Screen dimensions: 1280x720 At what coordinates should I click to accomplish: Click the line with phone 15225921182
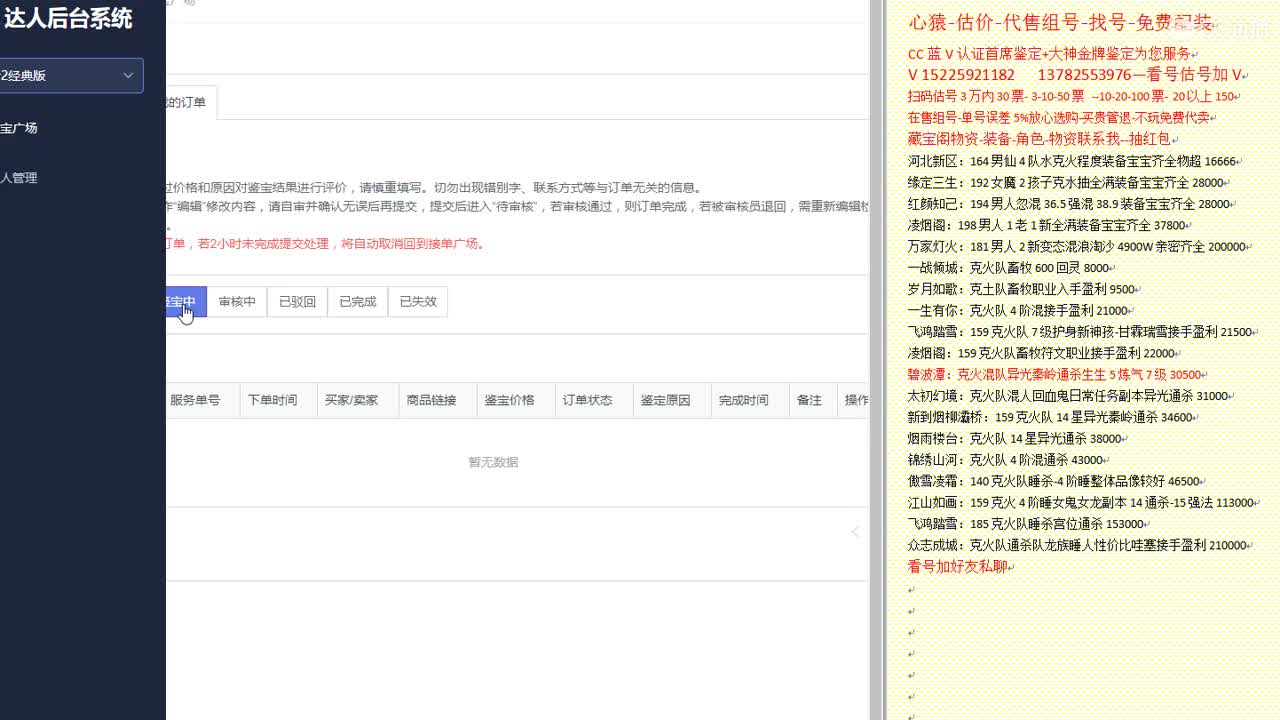click(x=1076, y=75)
